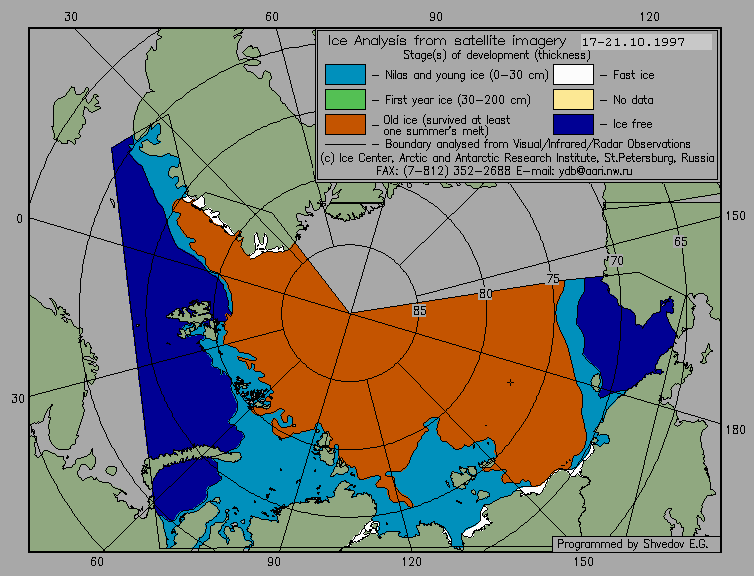This screenshot has height=576, width=754.
Task: Click the top axis longitude label 30
Action: click(71, 17)
